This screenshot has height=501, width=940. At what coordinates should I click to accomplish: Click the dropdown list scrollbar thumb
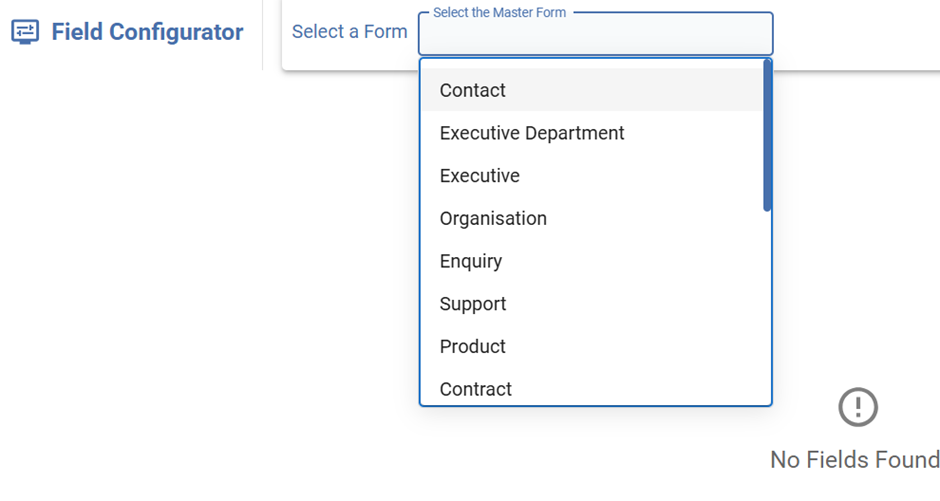tap(767, 135)
